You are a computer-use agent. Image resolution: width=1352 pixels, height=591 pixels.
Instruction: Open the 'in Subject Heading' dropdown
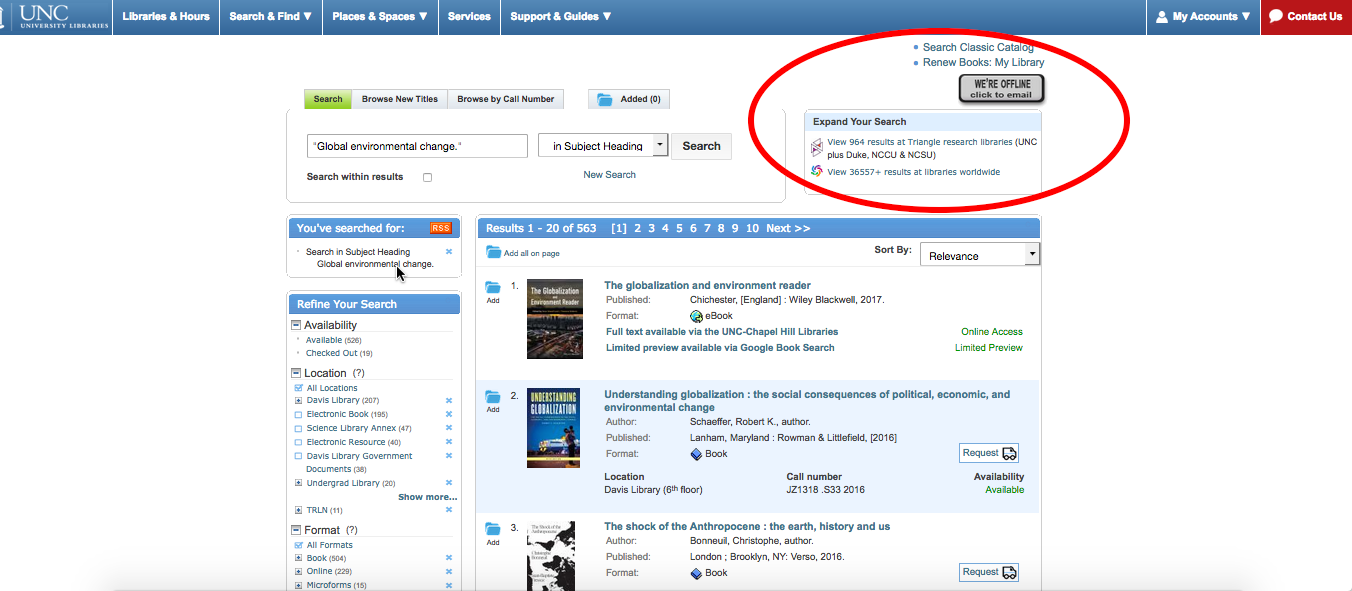coord(602,146)
